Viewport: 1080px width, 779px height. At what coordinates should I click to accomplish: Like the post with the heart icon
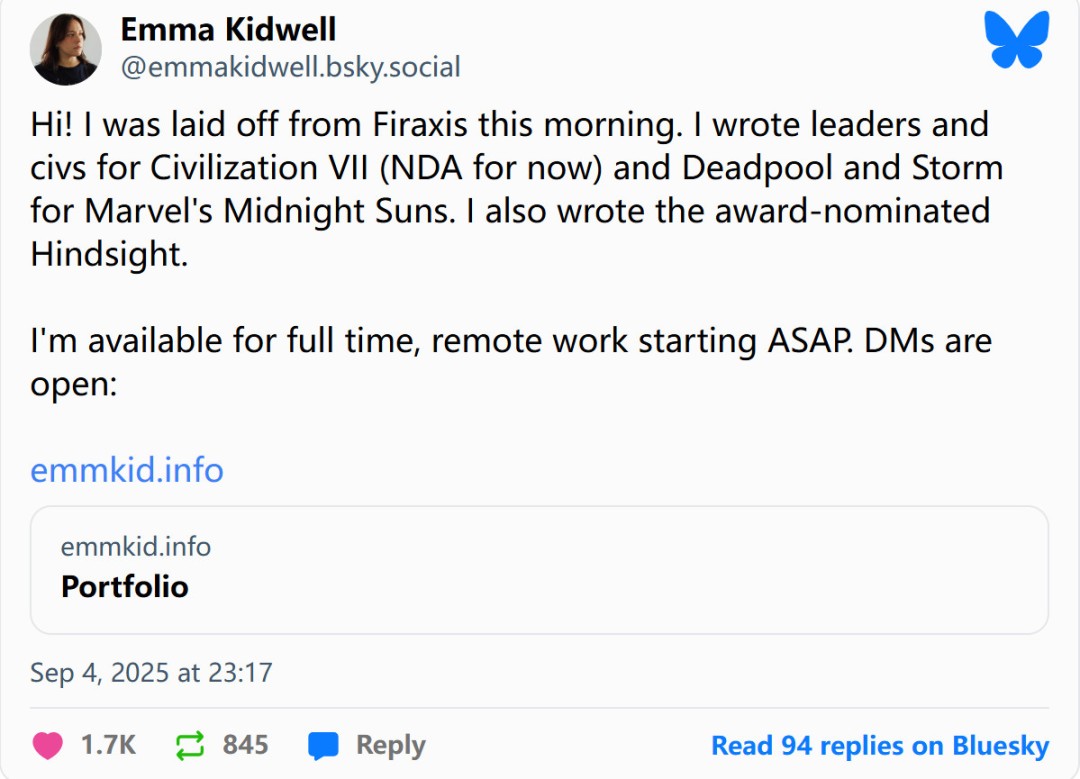47,745
